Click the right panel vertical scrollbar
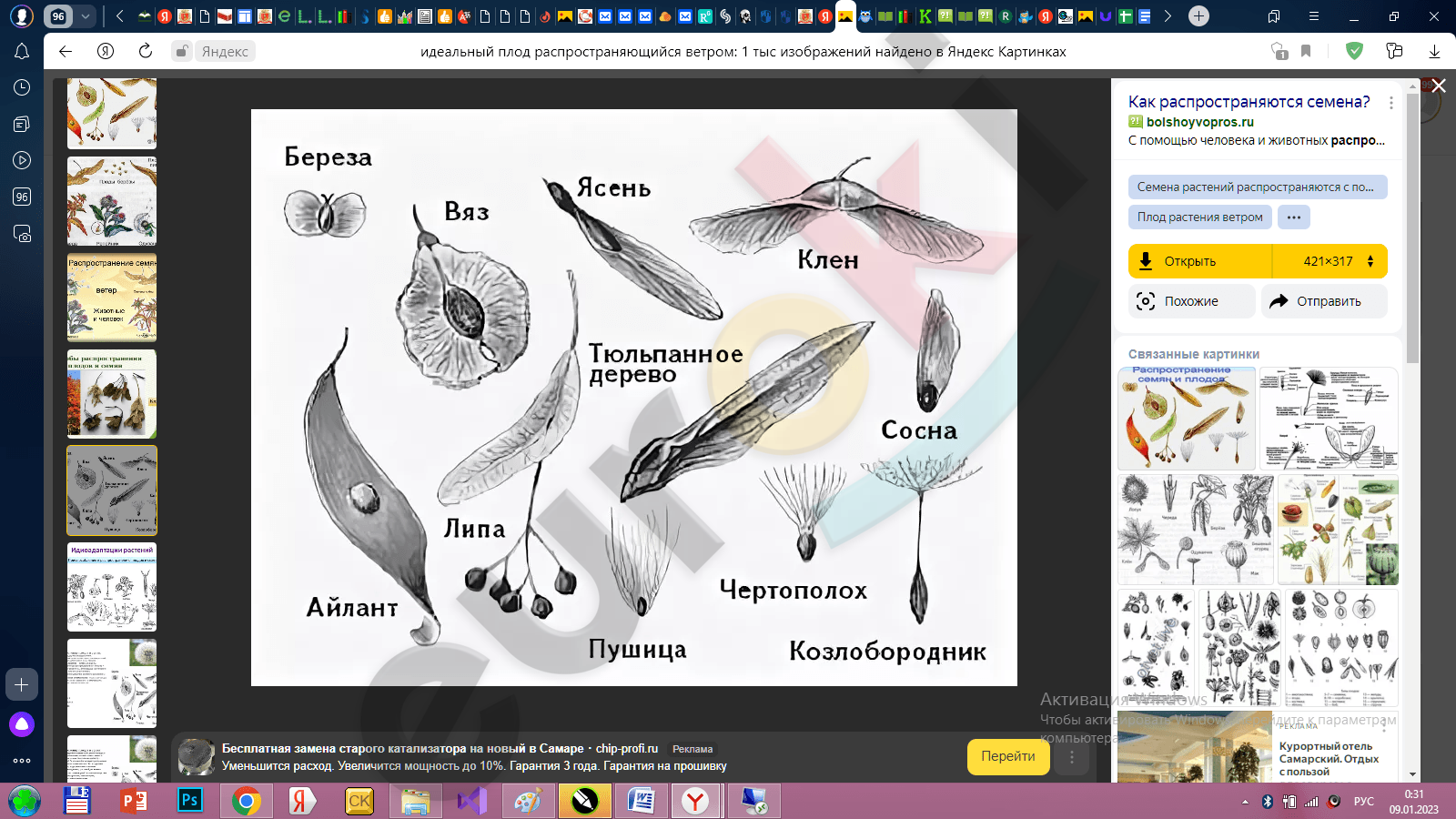Viewport: 1456px width, 819px height. 1412,227
